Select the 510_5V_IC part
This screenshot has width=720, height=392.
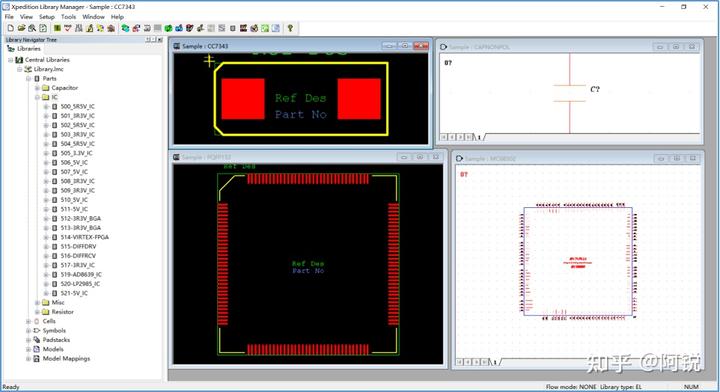coord(74,200)
